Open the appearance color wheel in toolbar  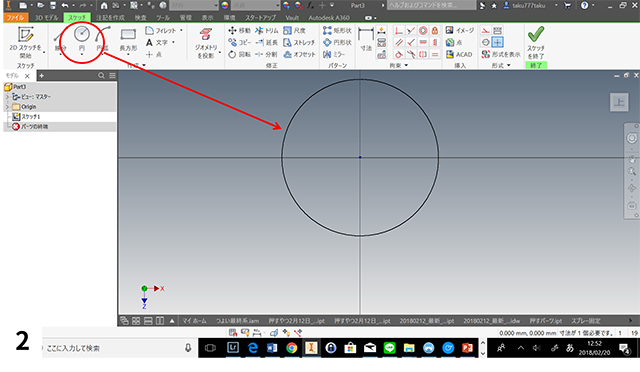pos(225,5)
